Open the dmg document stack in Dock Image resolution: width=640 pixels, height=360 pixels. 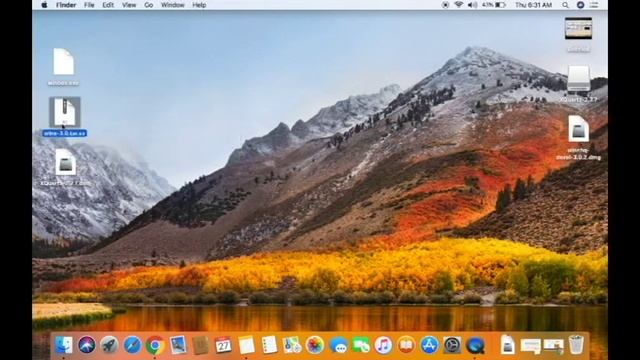tap(507, 345)
